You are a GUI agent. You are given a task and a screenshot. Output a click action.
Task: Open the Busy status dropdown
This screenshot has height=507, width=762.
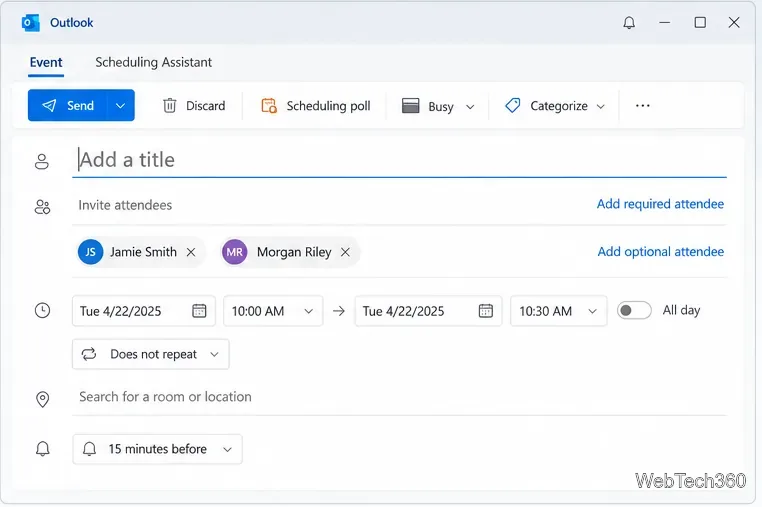click(437, 106)
